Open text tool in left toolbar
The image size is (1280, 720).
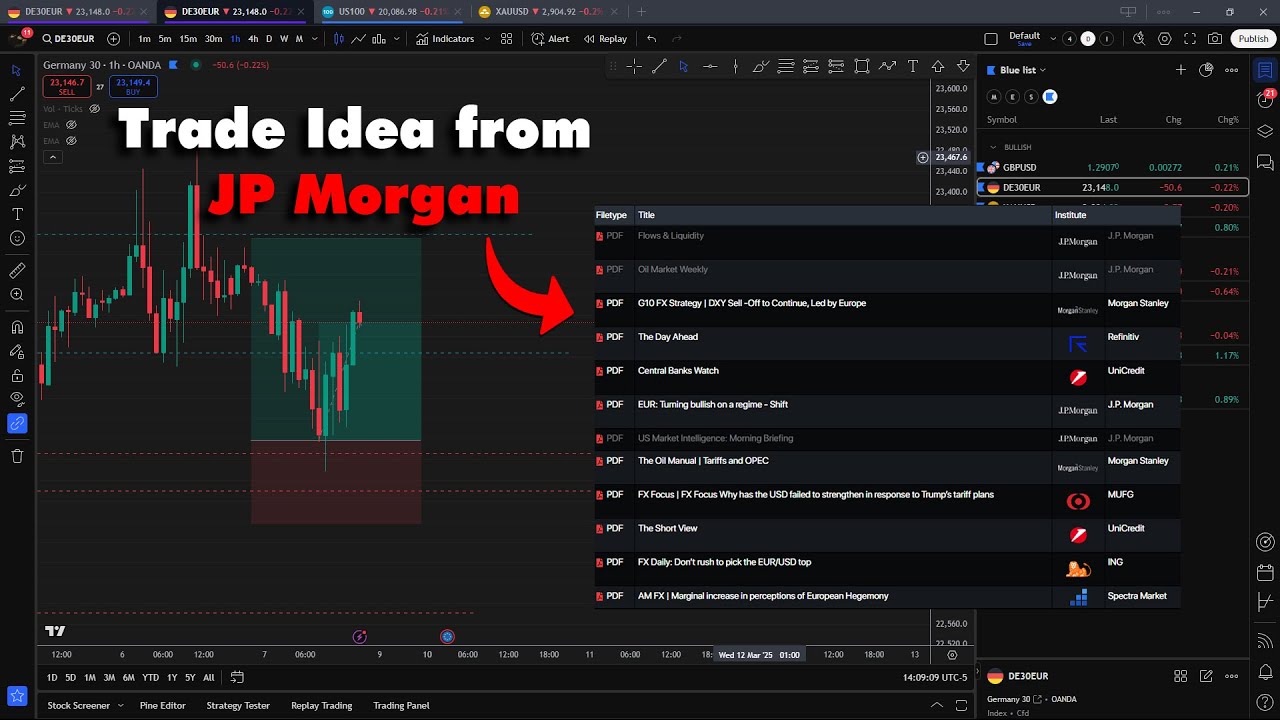(x=17, y=214)
